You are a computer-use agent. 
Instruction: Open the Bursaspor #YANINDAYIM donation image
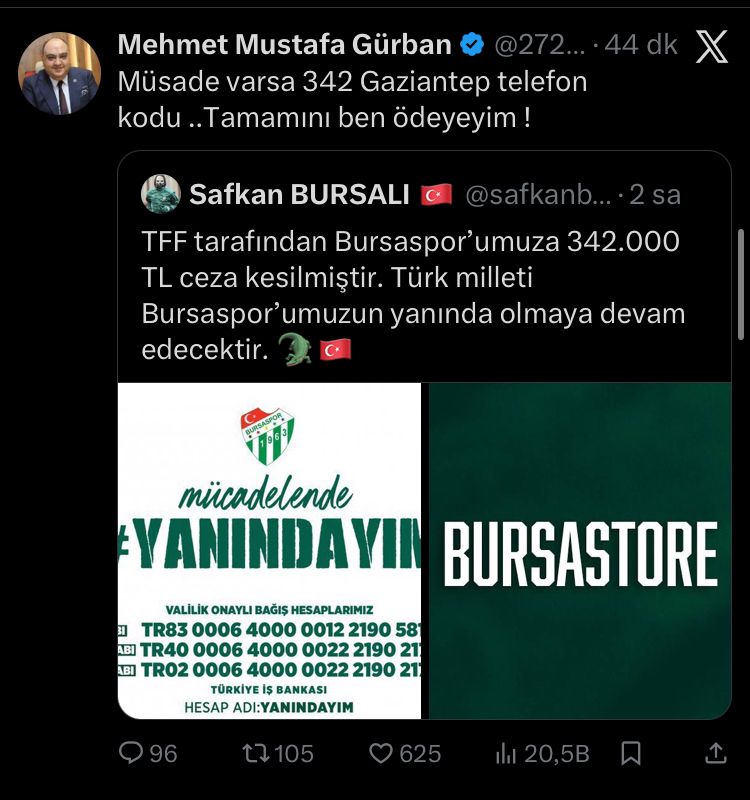[x=269, y=551]
